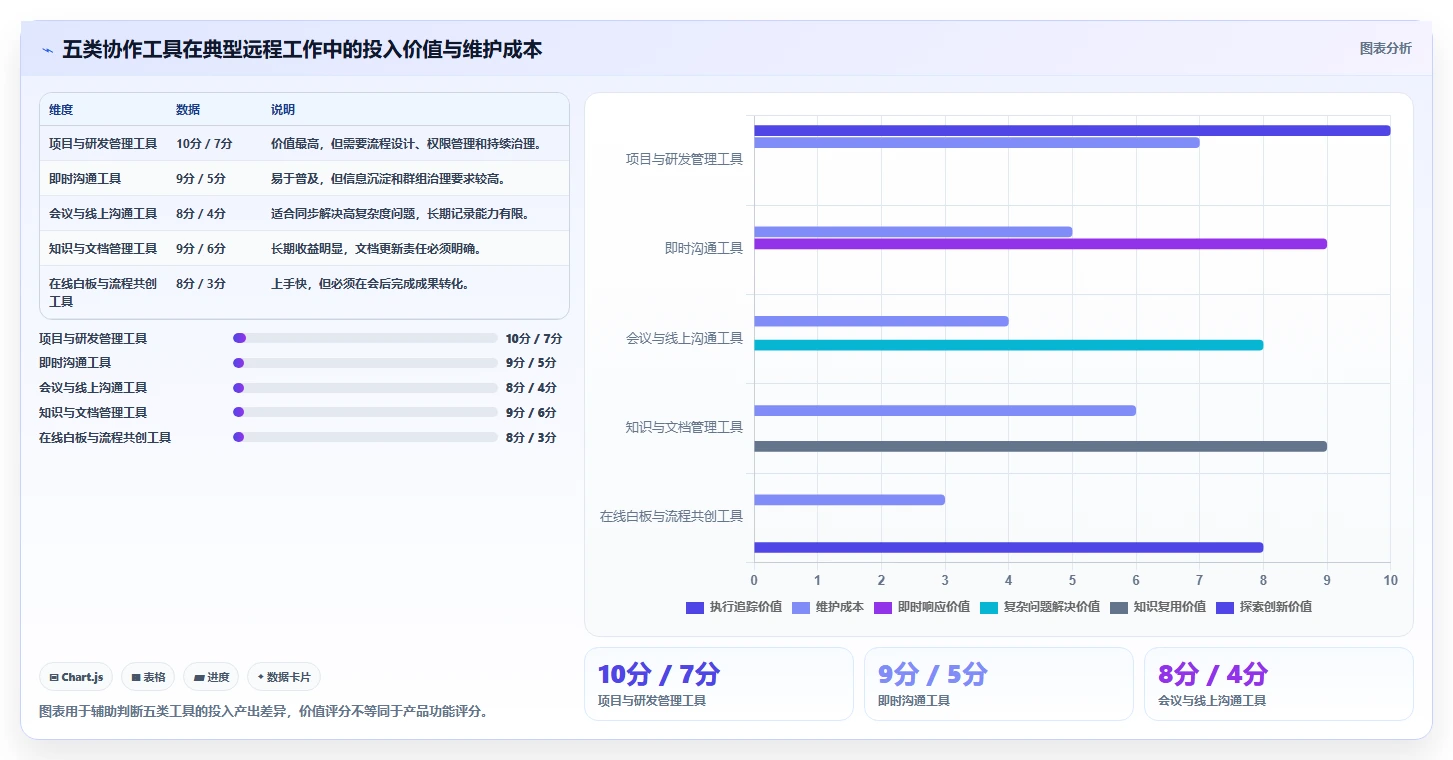The width and height of the screenshot is (1453, 760).
Task: Click the progress bar for 即时沟通工具
Action: tap(365, 363)
